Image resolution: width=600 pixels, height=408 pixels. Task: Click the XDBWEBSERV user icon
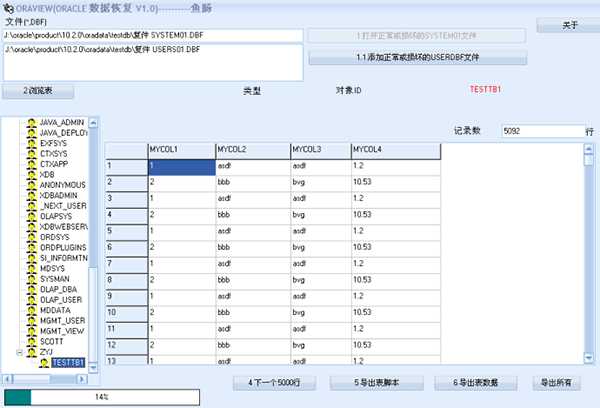tap(32, 227)
